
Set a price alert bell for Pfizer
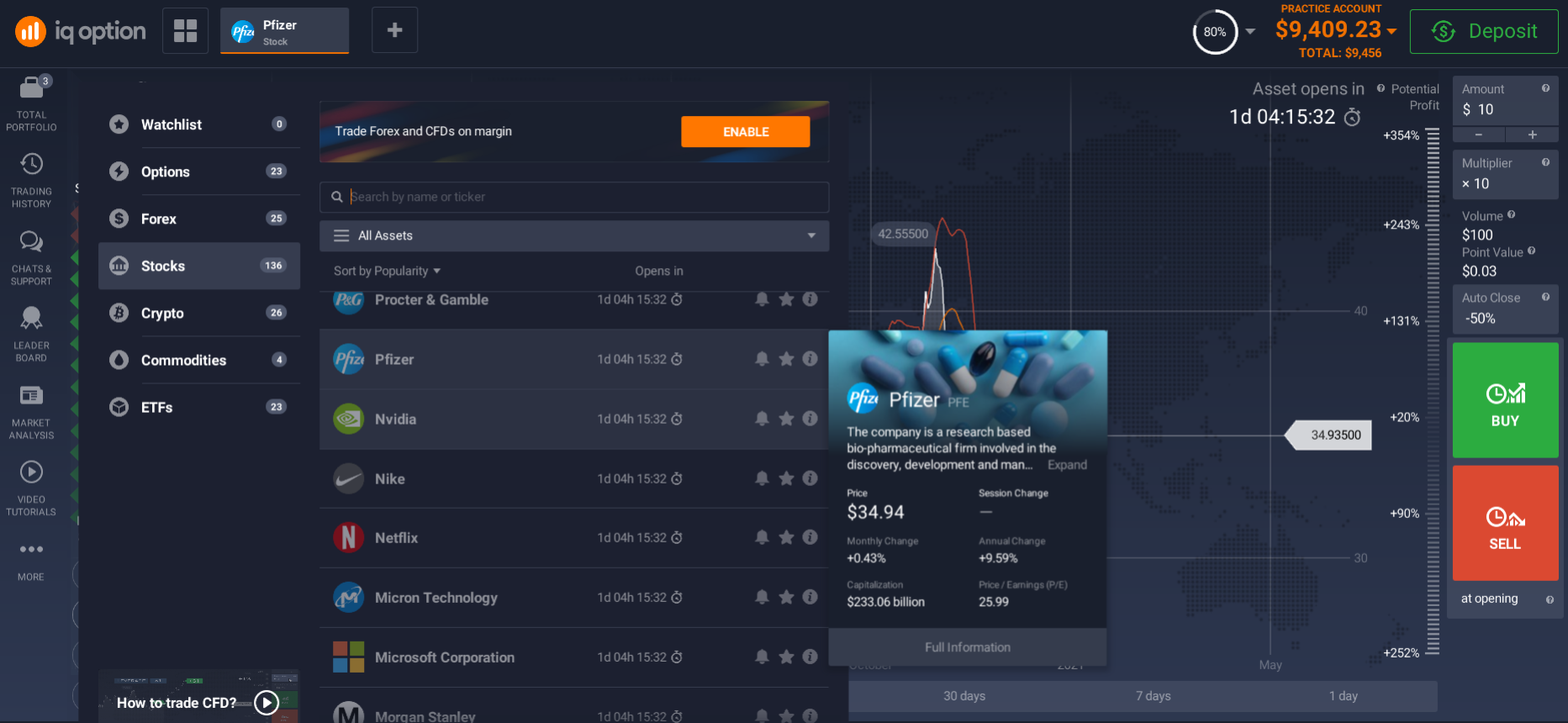762,359
